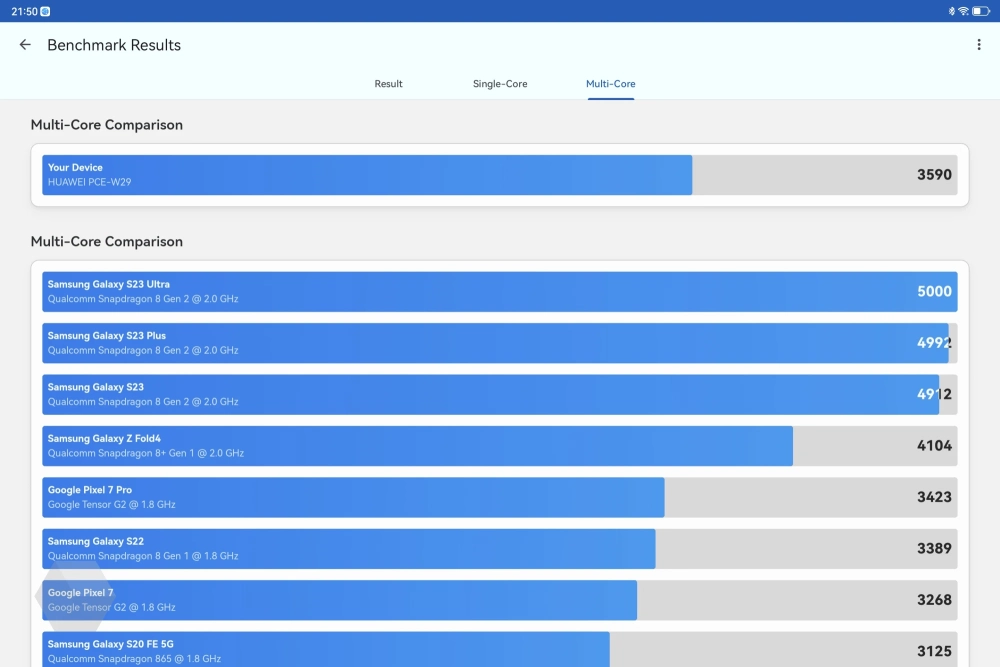
Task: Switch to the Single-Core tab
Action: pyautogui.click(x=500, y=84)
